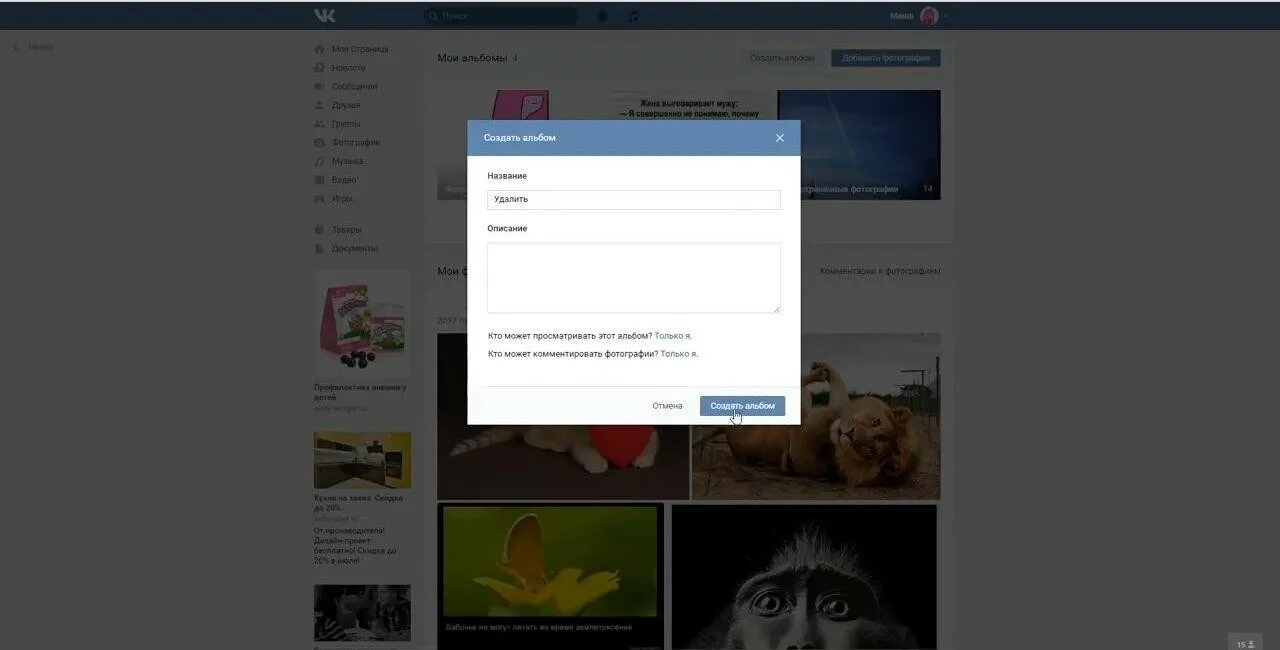Click the Мои альбомы heading
Viewport: 1280px width, 650px height.
[472, 58]
